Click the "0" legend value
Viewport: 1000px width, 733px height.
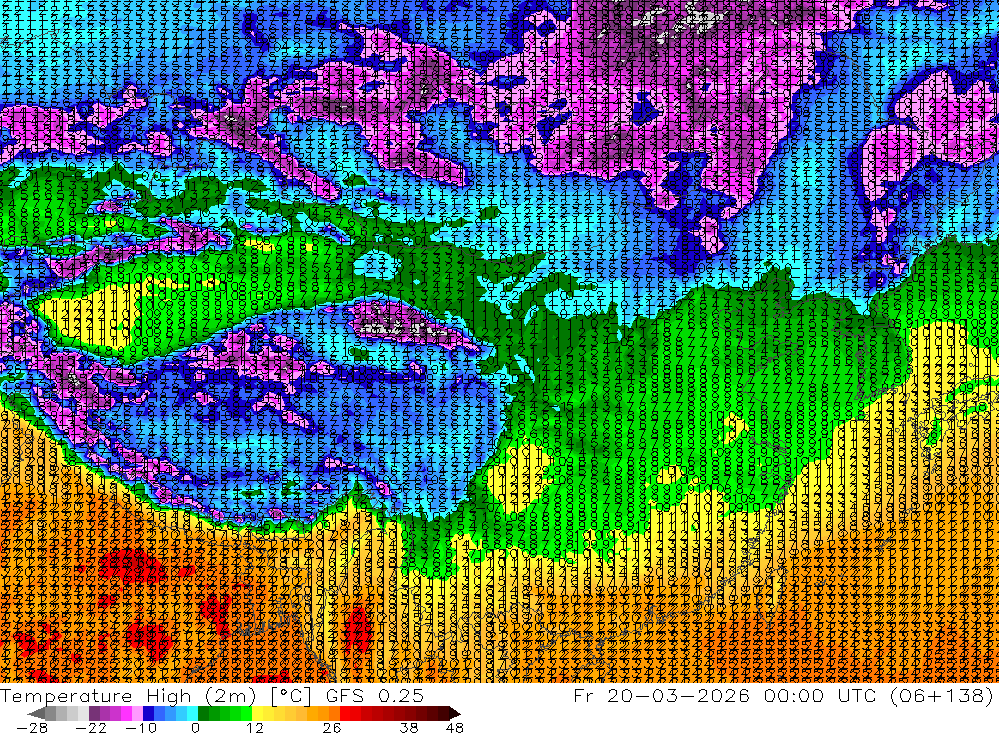[196, 727]
